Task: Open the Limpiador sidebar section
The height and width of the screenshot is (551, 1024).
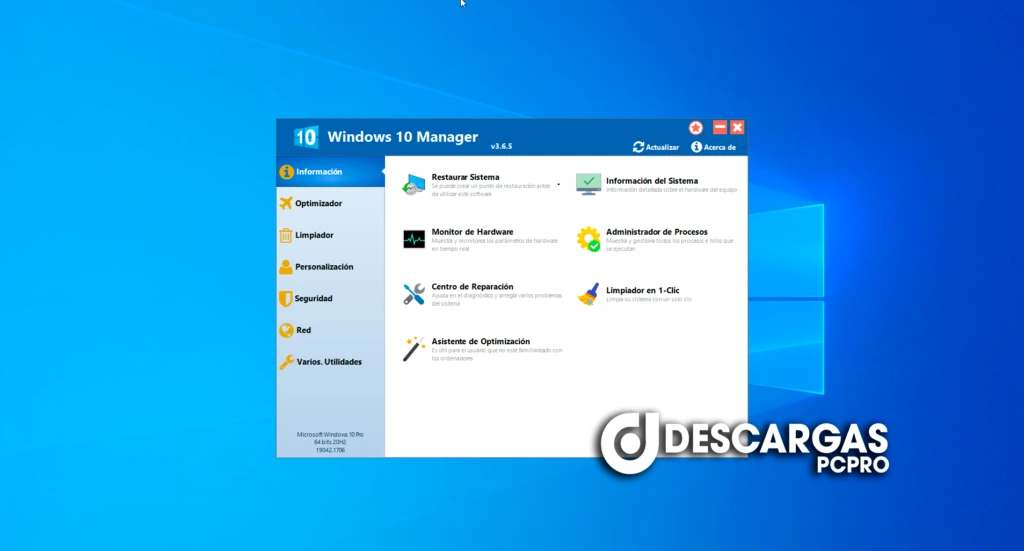Action: tap(314, 235)
